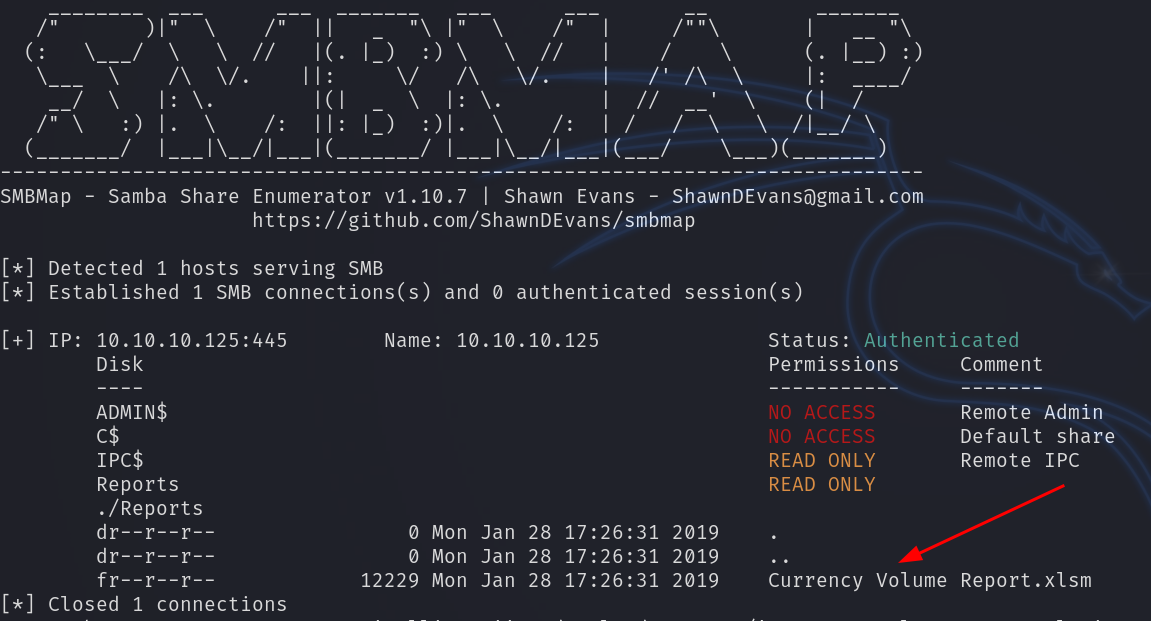
Task: Click the Reports share entry
Action: (x=137, y=484)
